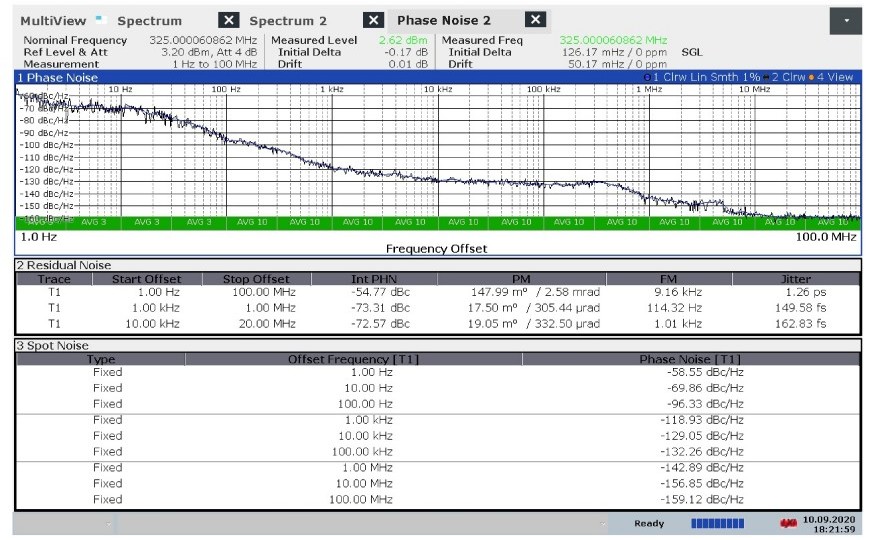Select the orange trace 4 View indicator

814,77
